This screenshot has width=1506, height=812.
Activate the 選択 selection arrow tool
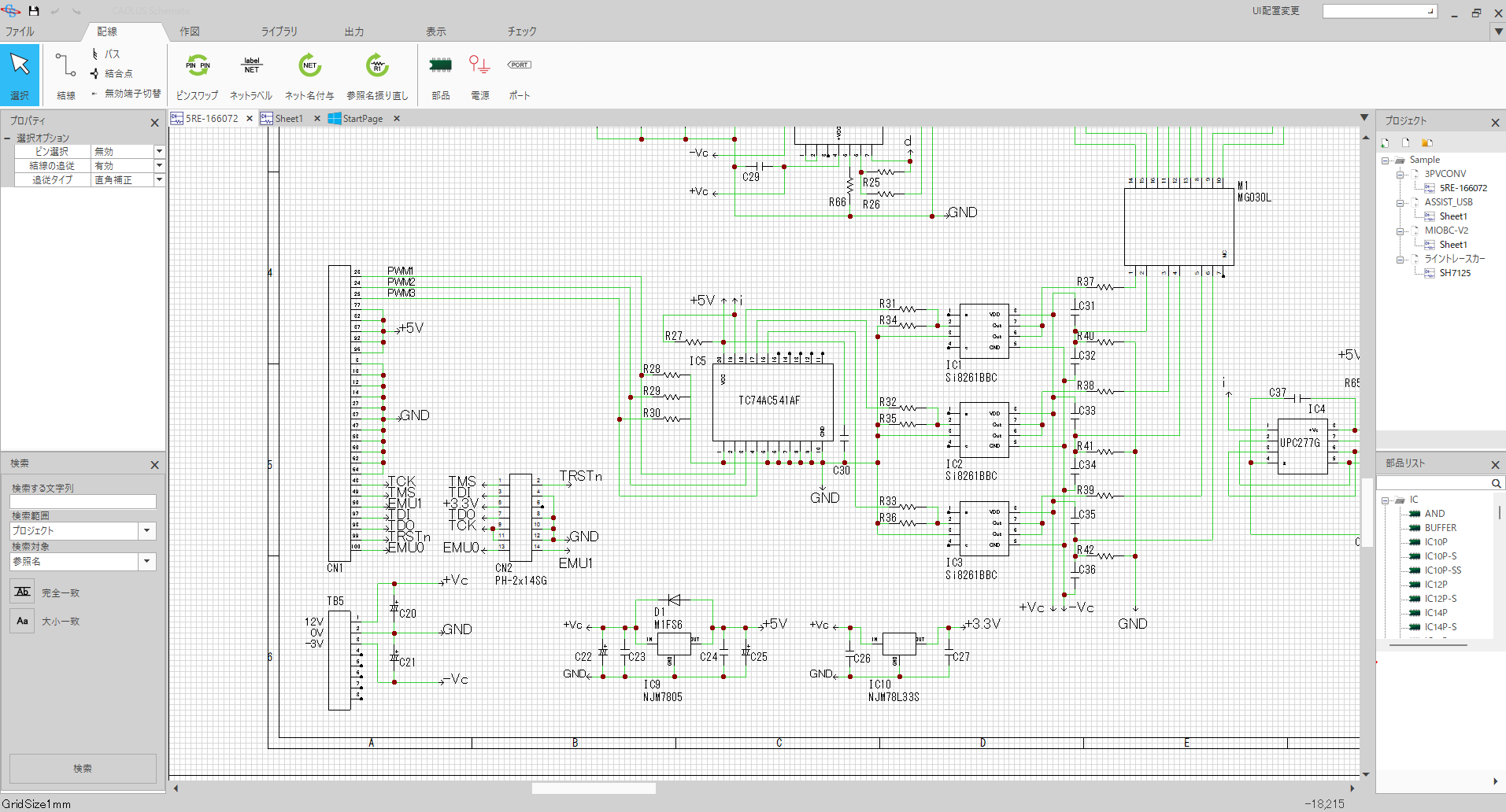[x=20, y=74]
